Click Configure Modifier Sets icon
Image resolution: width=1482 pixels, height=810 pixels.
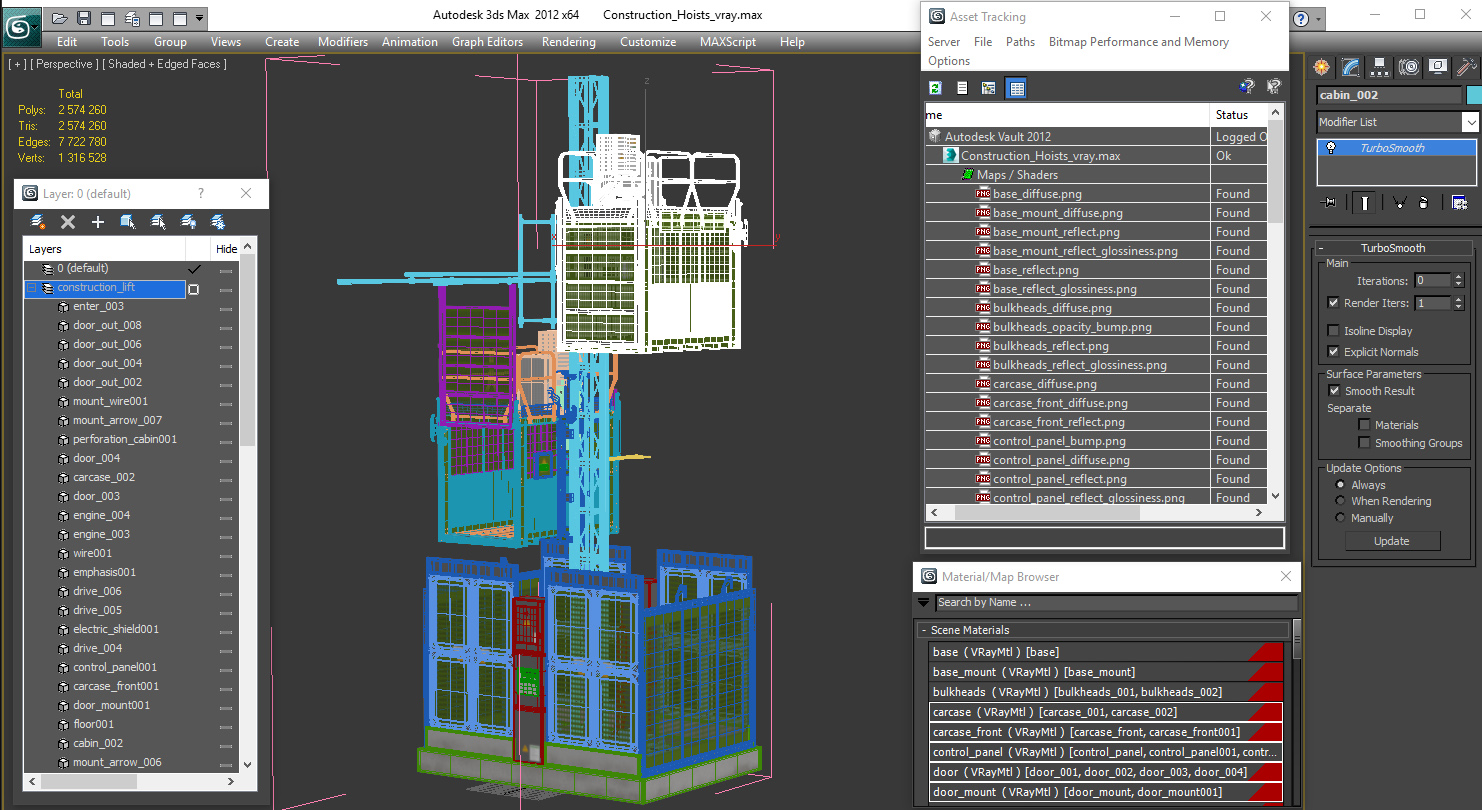(1459, 202)
